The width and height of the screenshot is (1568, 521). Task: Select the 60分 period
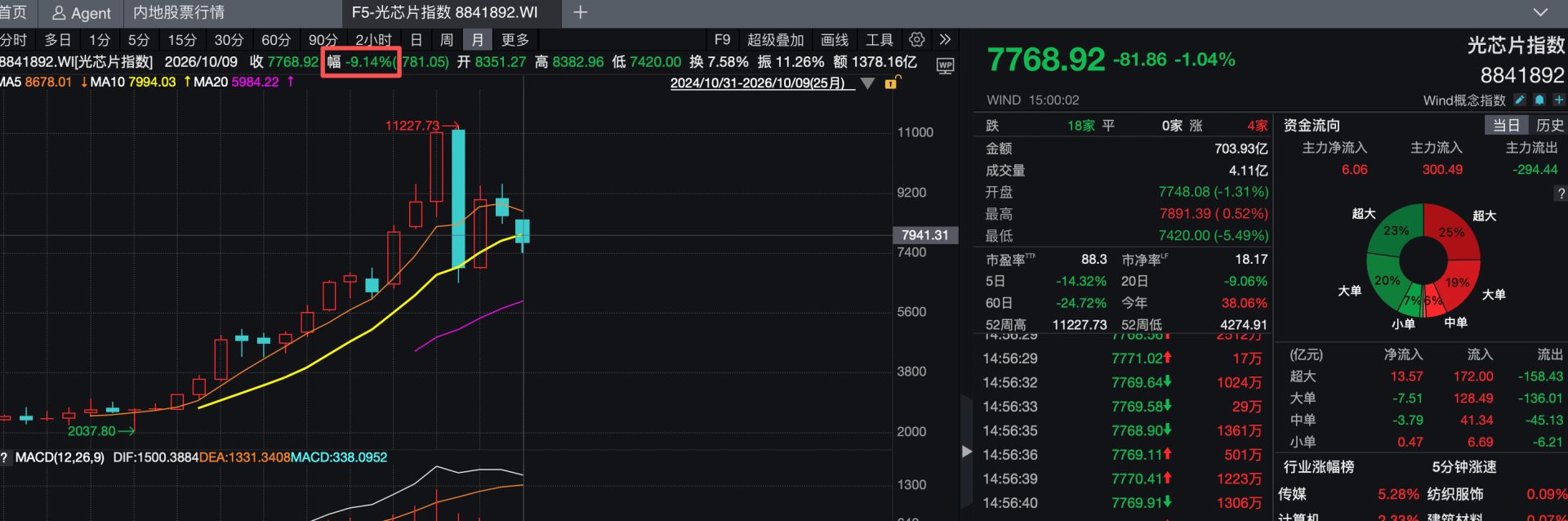click(276, 40)
